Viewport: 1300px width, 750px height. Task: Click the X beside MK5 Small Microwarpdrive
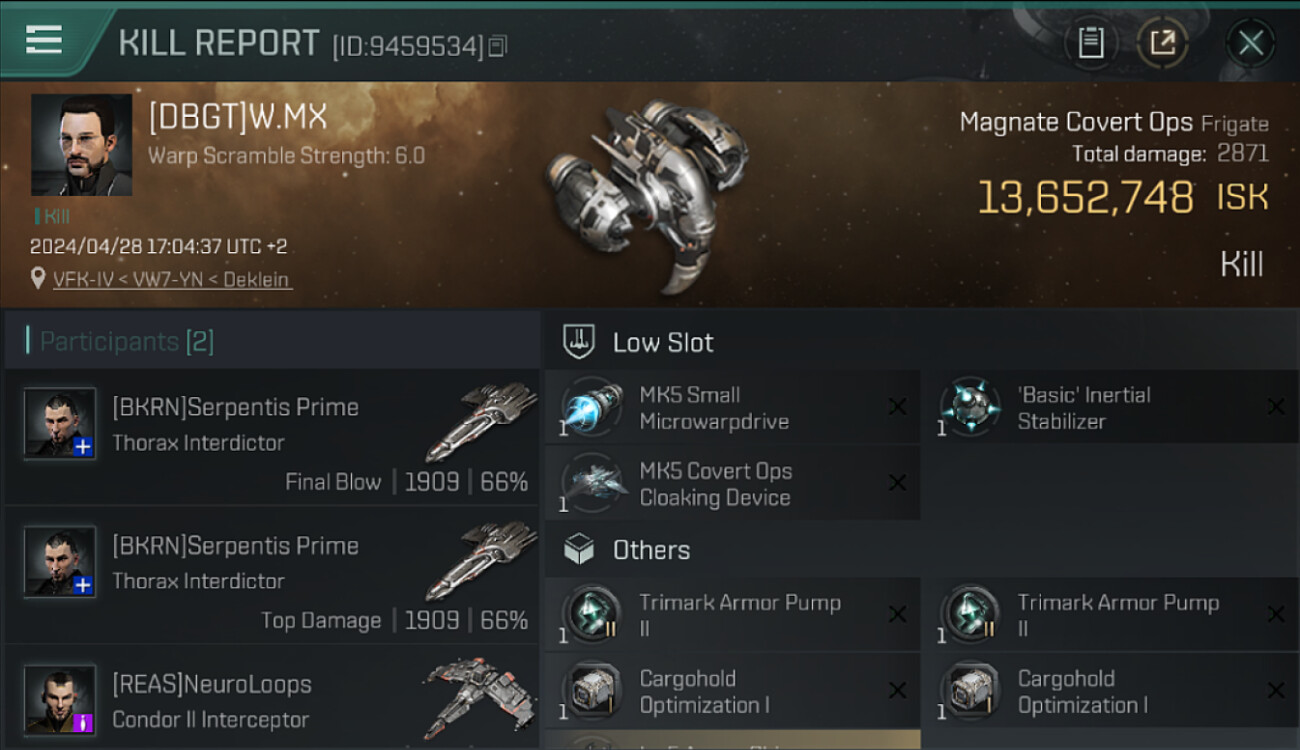point(897,407)
